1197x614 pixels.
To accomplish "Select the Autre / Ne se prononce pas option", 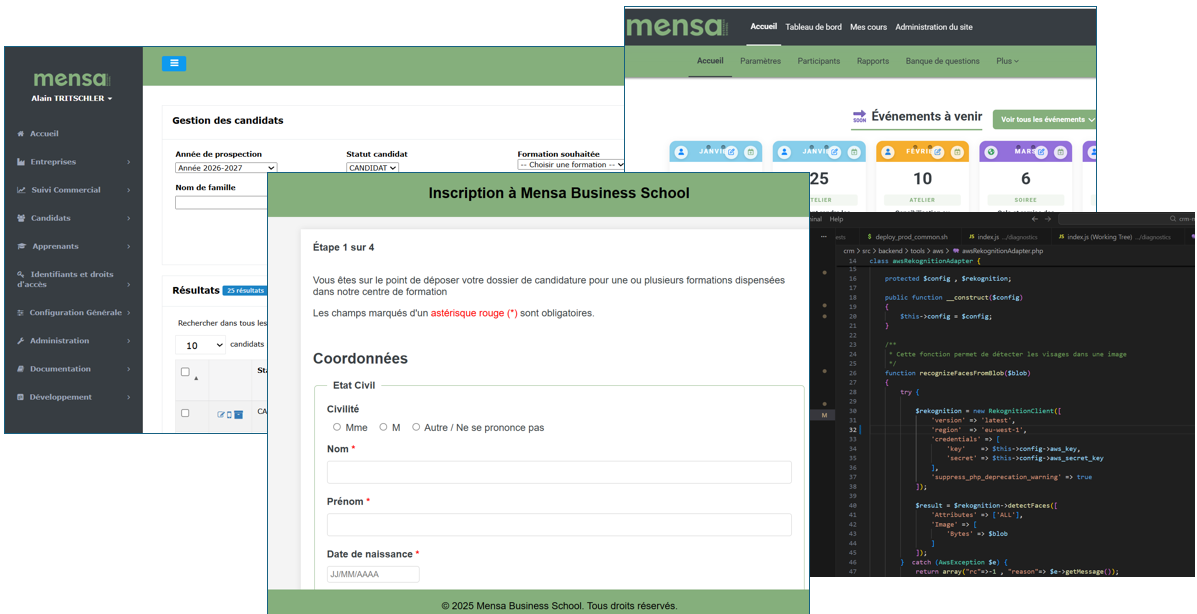I will (416, 427).
